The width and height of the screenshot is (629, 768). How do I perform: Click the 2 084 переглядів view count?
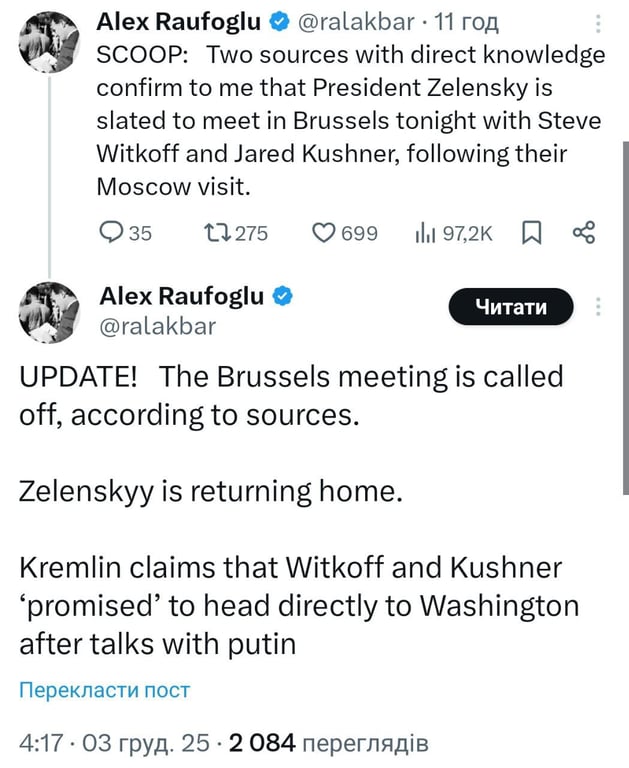click(328, 743)
